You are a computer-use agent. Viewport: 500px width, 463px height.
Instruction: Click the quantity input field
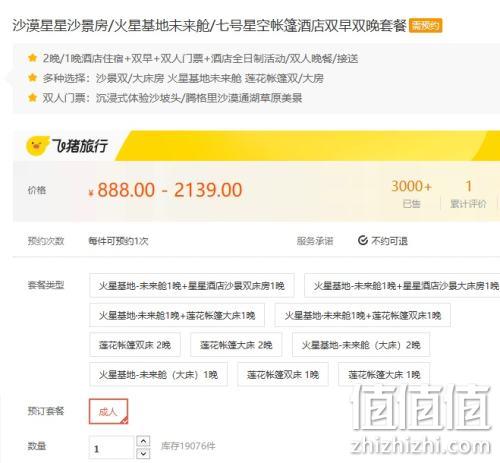(x=111, y=448)
